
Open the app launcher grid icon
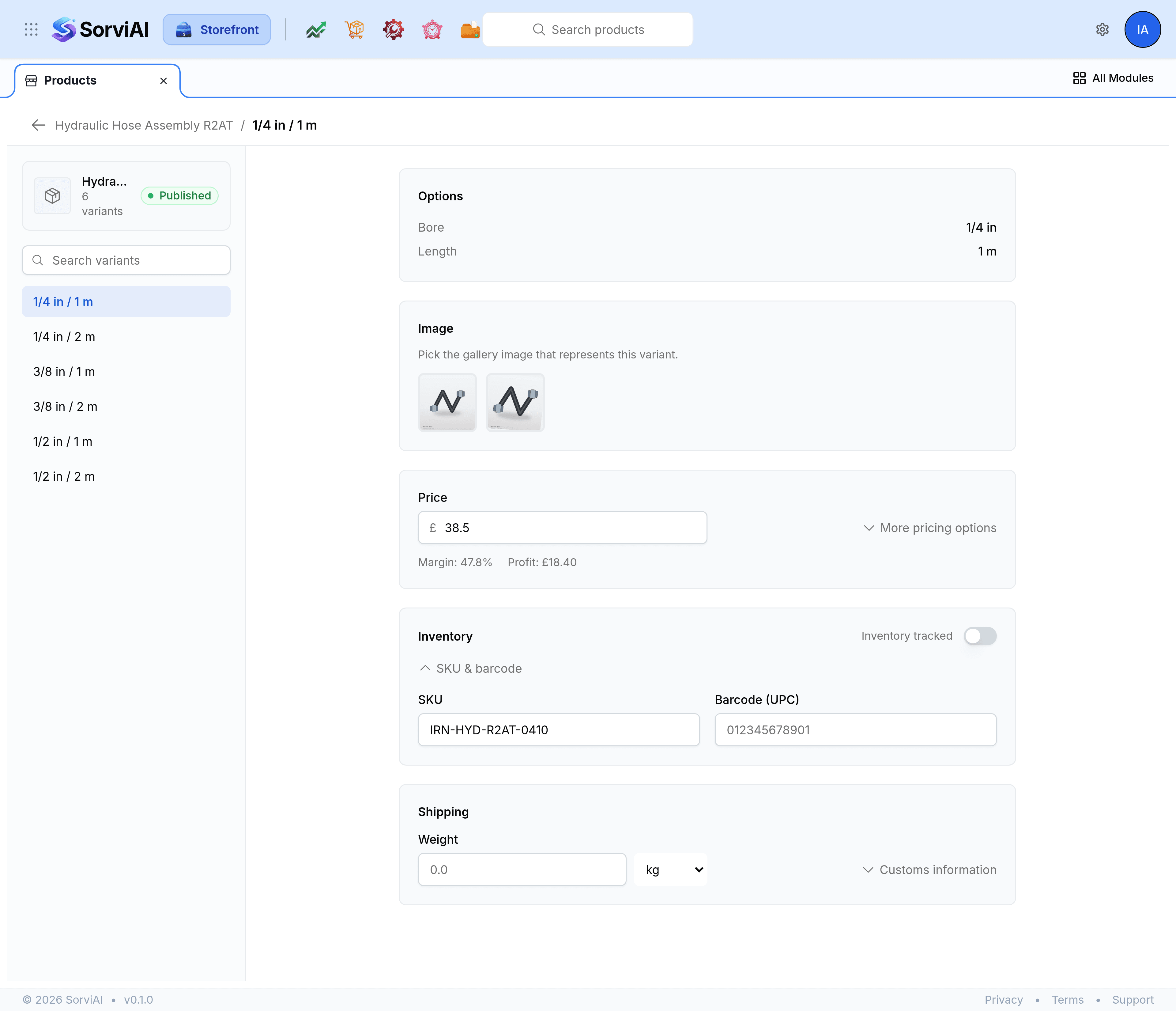pyautogui.click(x=31, y=29)
